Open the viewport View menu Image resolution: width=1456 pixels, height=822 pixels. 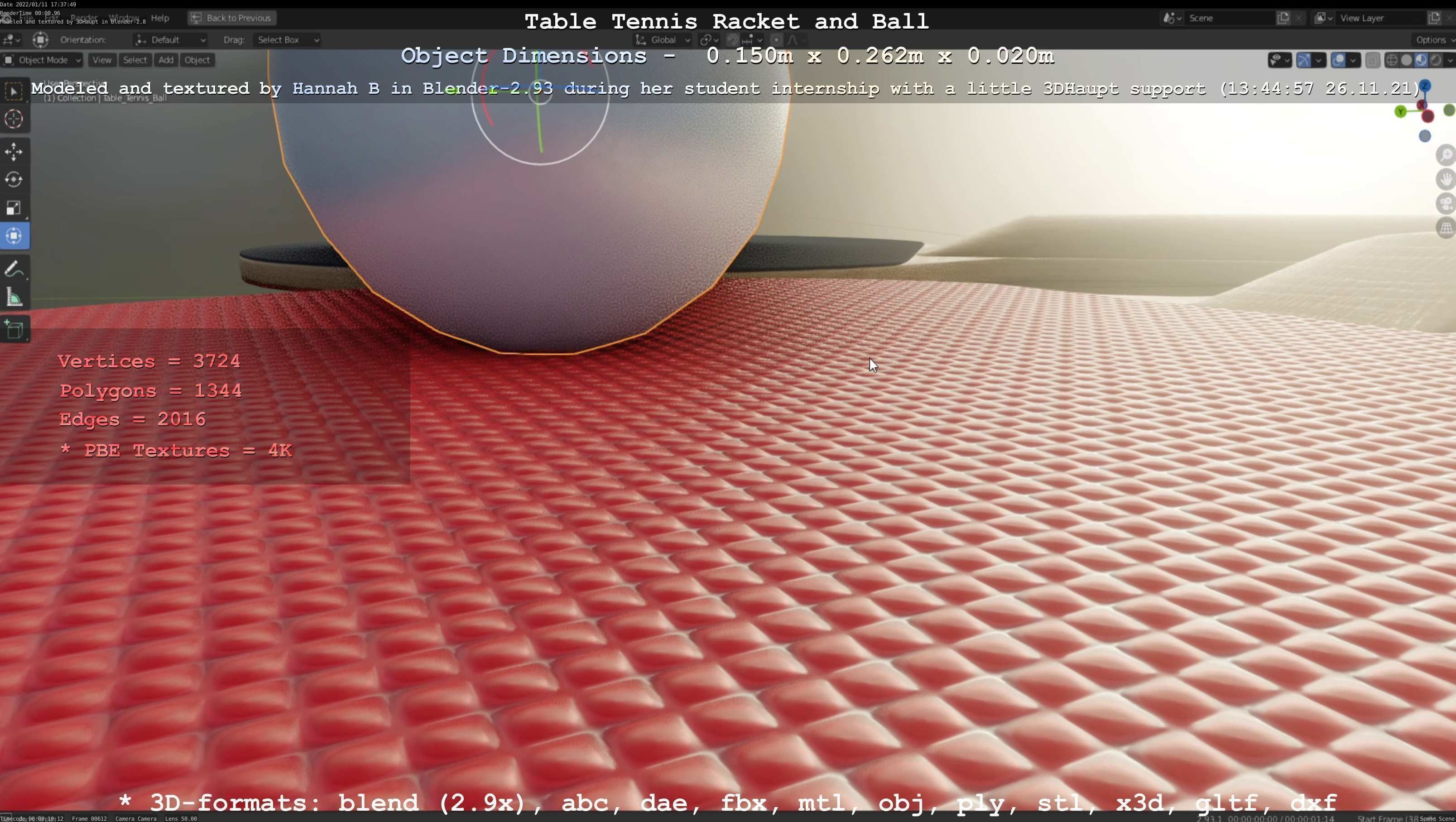tap(102, 60)
